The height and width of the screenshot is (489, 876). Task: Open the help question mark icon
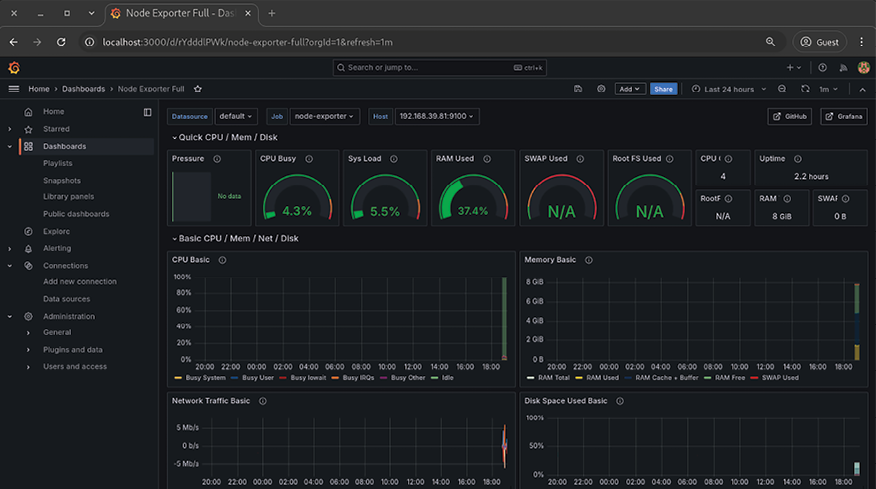(822, 67)
